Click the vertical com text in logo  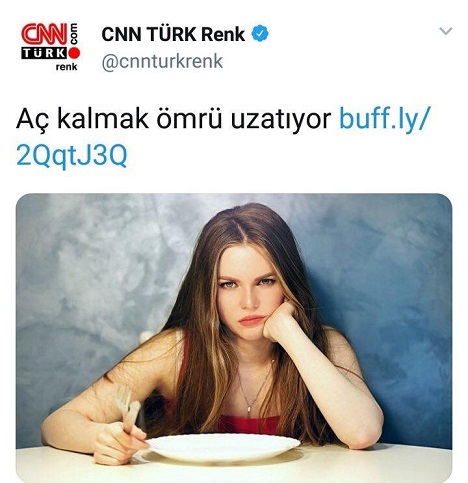pyautogui.click(x=73, y=33)
